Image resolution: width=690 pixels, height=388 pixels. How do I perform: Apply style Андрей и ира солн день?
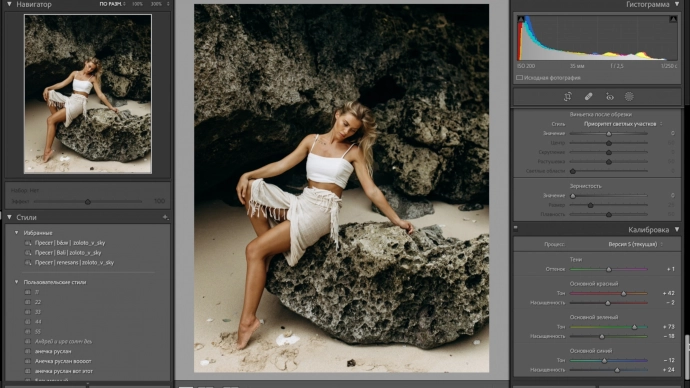pos(63,341)
